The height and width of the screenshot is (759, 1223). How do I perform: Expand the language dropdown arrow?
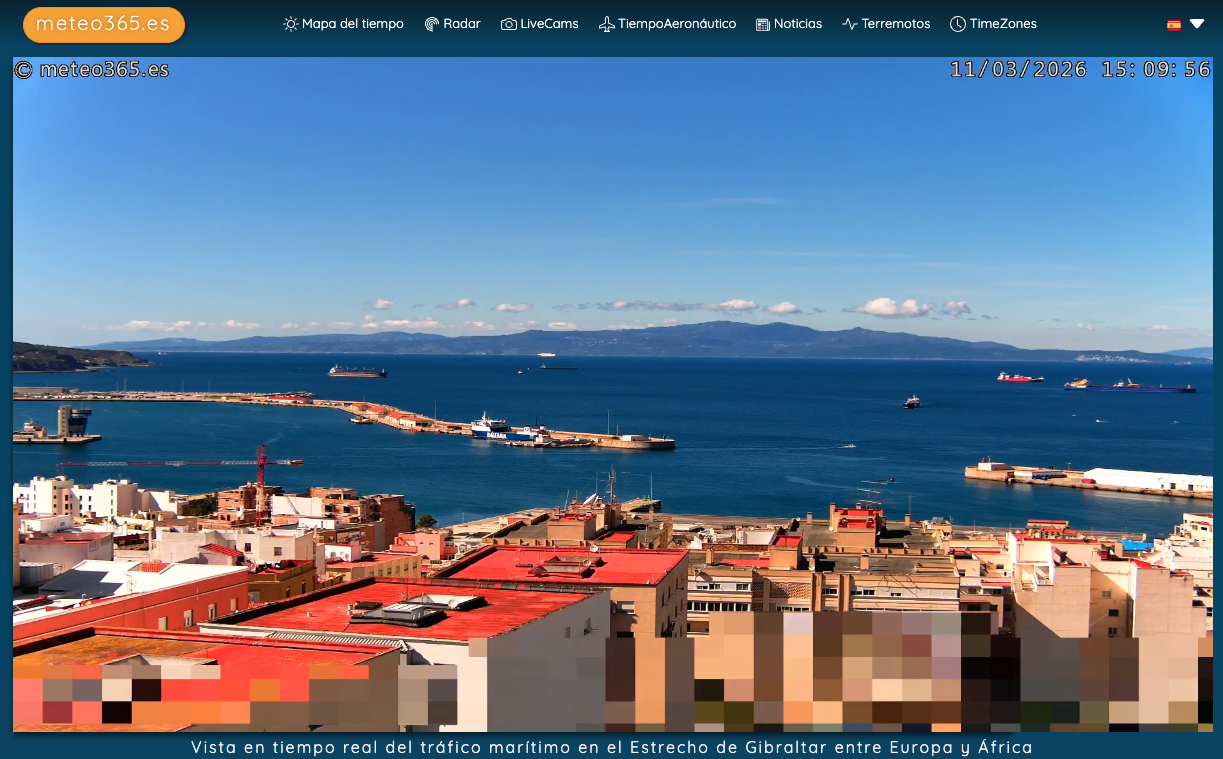point(1197,24)
